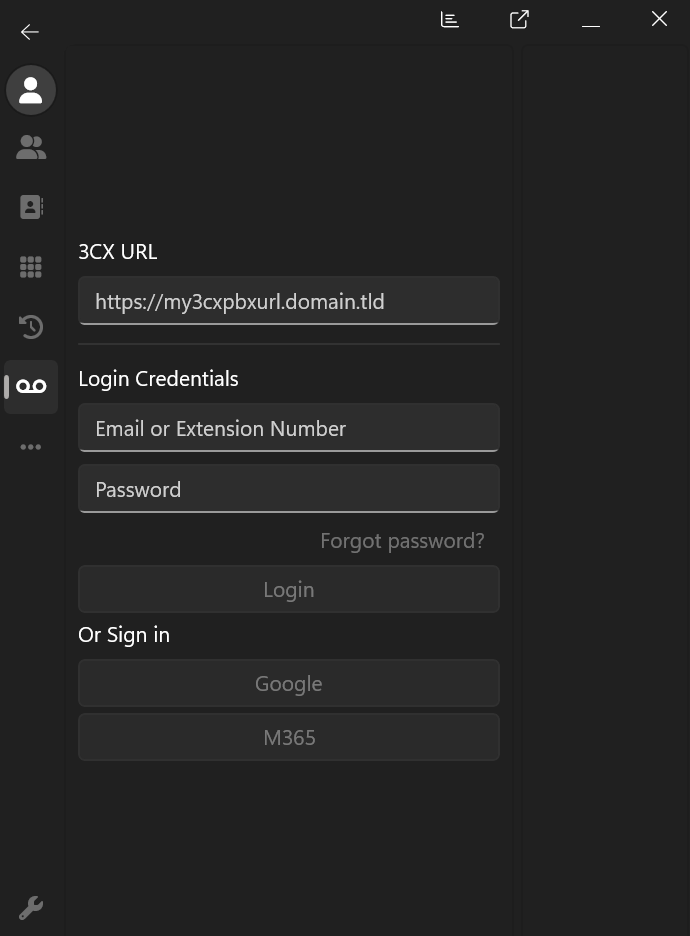
Task: Sign in with the M365 button
Action: 289,737
